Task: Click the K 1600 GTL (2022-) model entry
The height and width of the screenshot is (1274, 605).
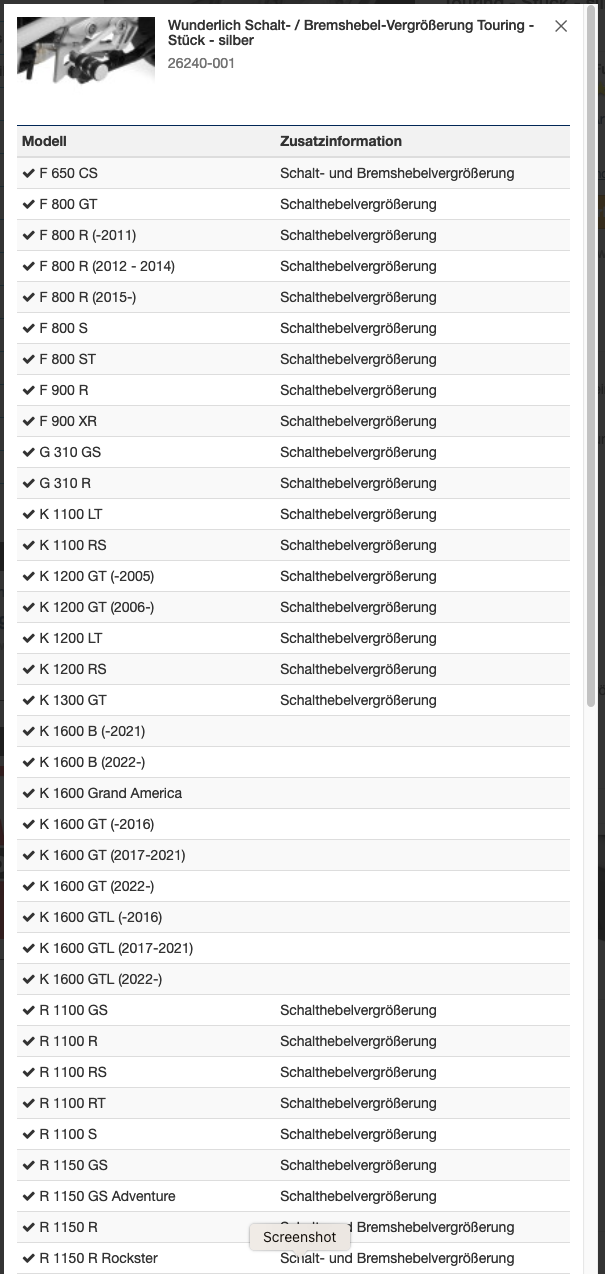Action: coord(100,979)
